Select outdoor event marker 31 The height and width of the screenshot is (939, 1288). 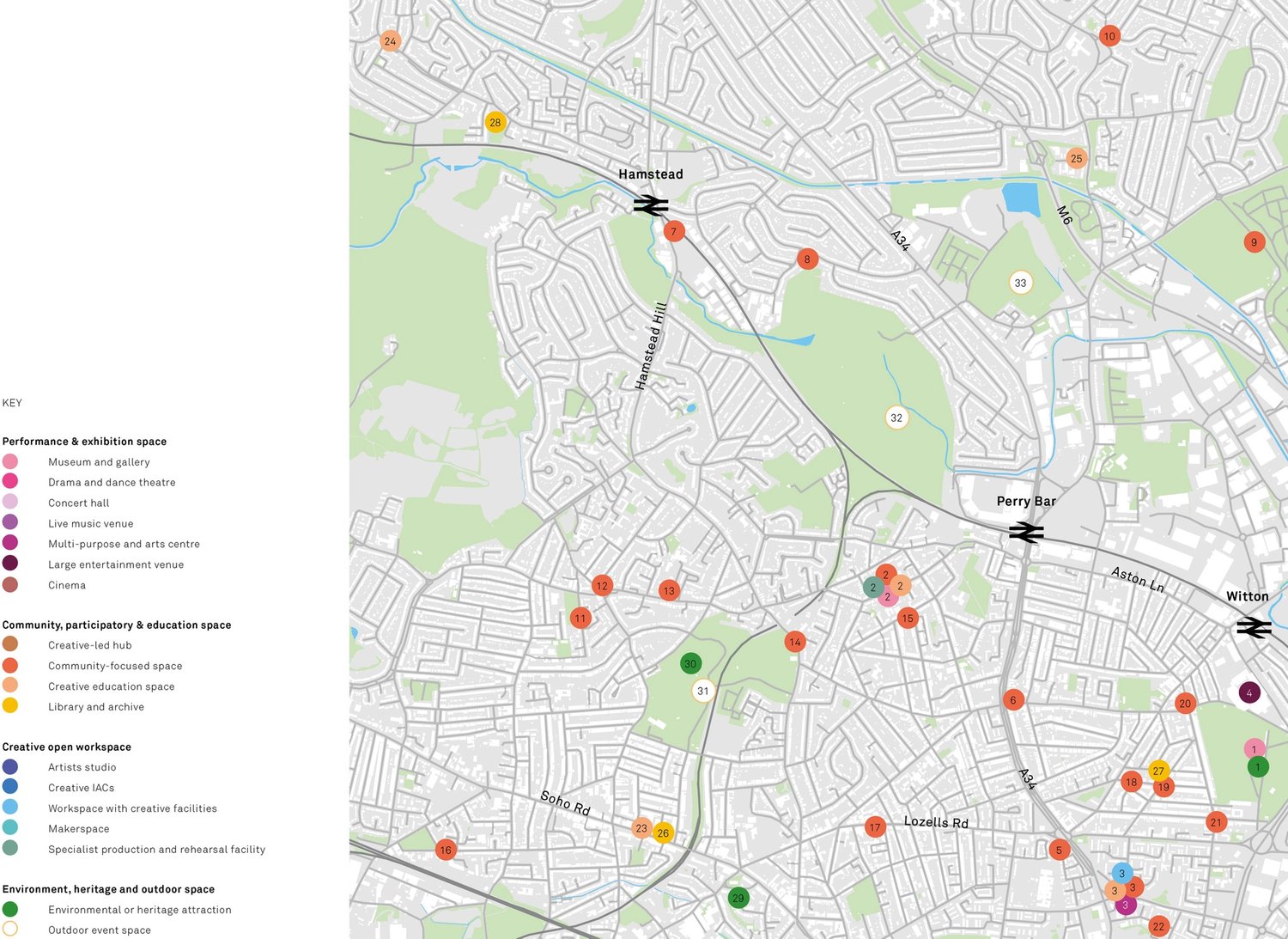(x=703, y=691)
